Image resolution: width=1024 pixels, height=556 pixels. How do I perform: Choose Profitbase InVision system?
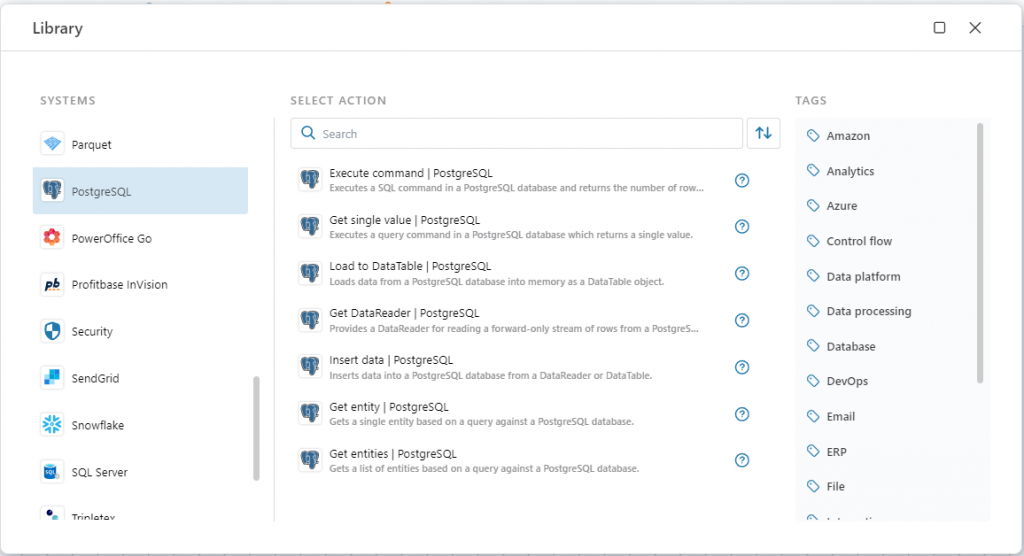pos(140,284)
